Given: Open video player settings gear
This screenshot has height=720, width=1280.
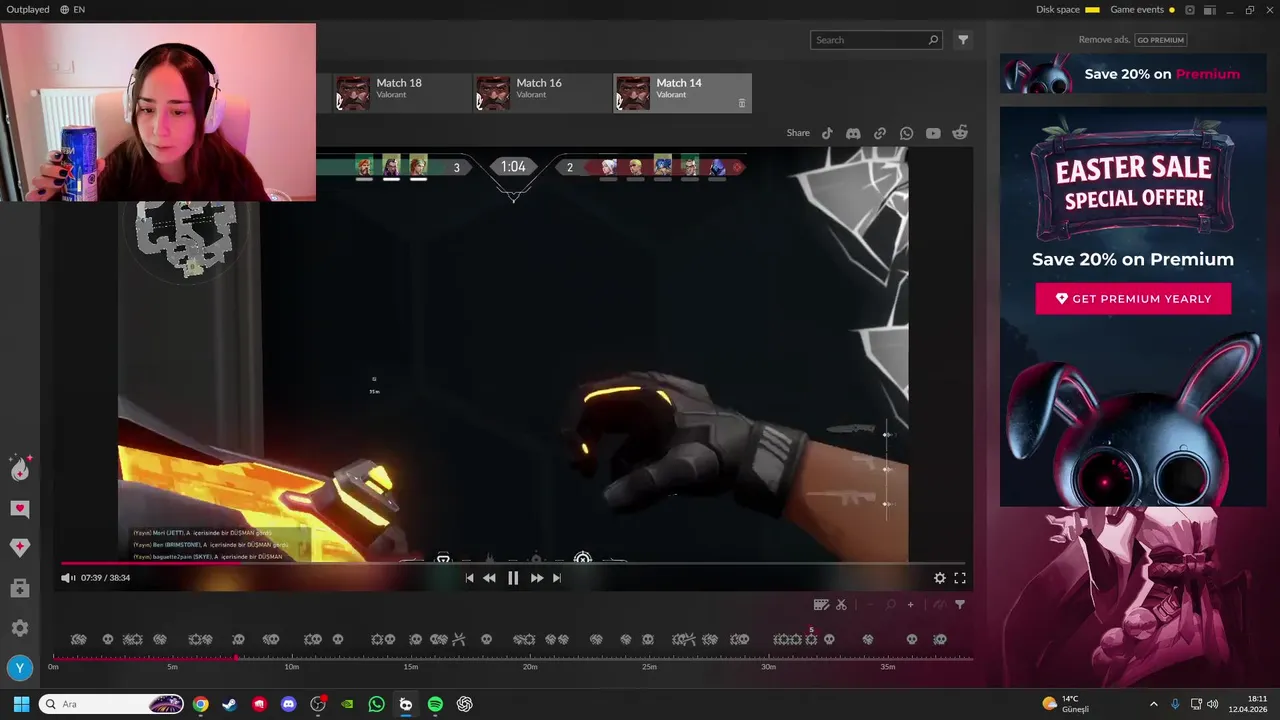Looking at the screenshot, I should point(940,578).
